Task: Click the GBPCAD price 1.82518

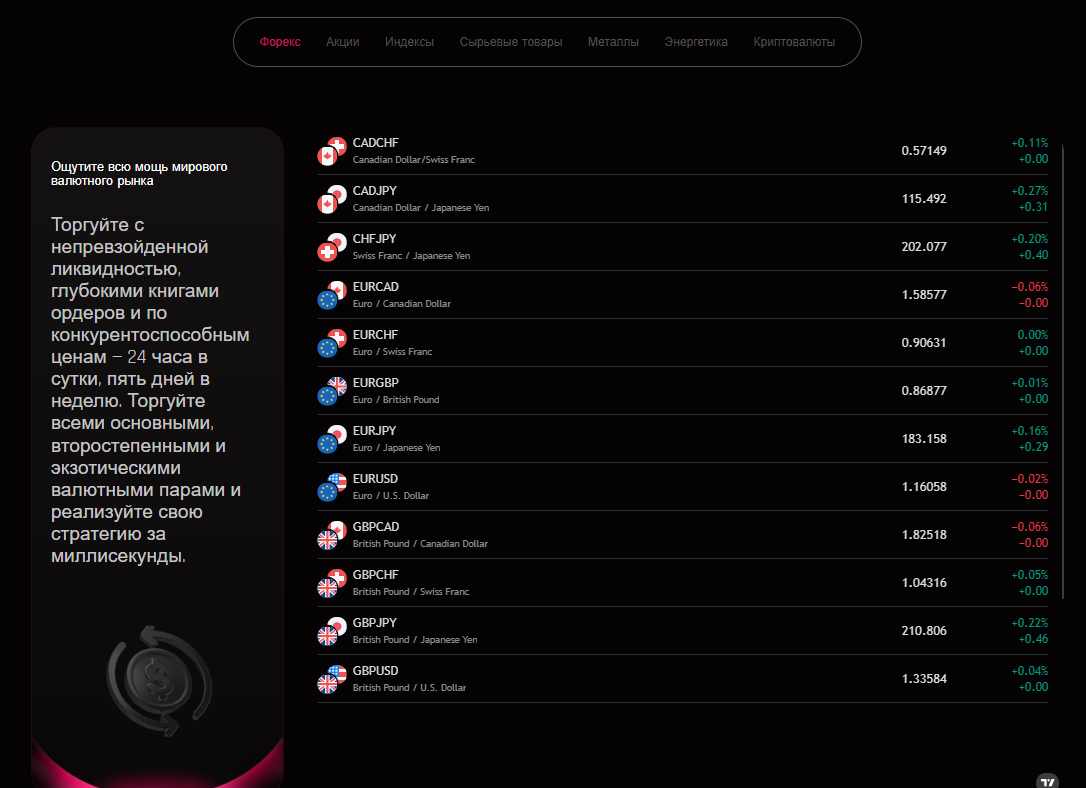Action: pos(924,535)
